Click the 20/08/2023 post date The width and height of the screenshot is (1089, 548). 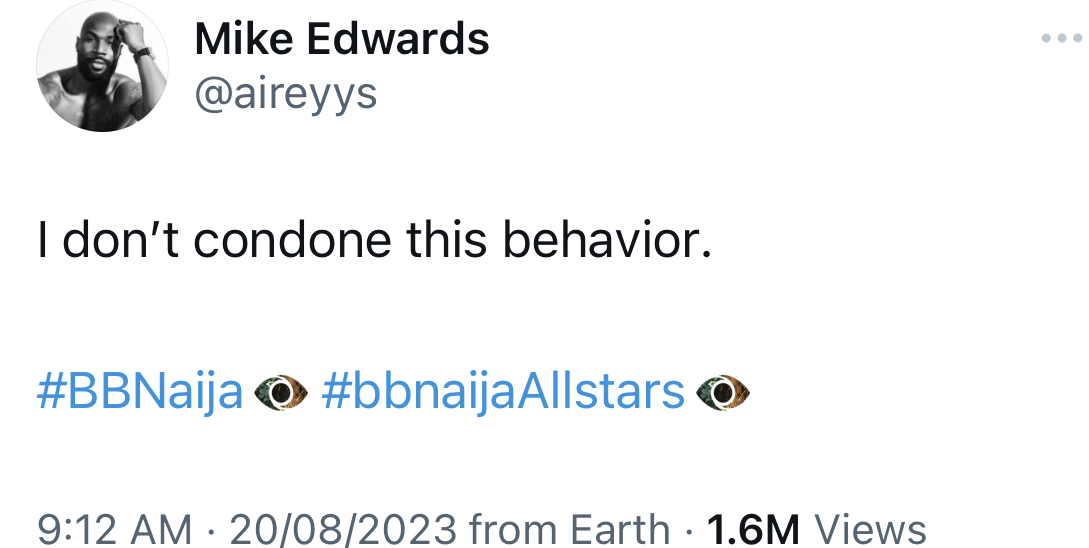(342, 530)
